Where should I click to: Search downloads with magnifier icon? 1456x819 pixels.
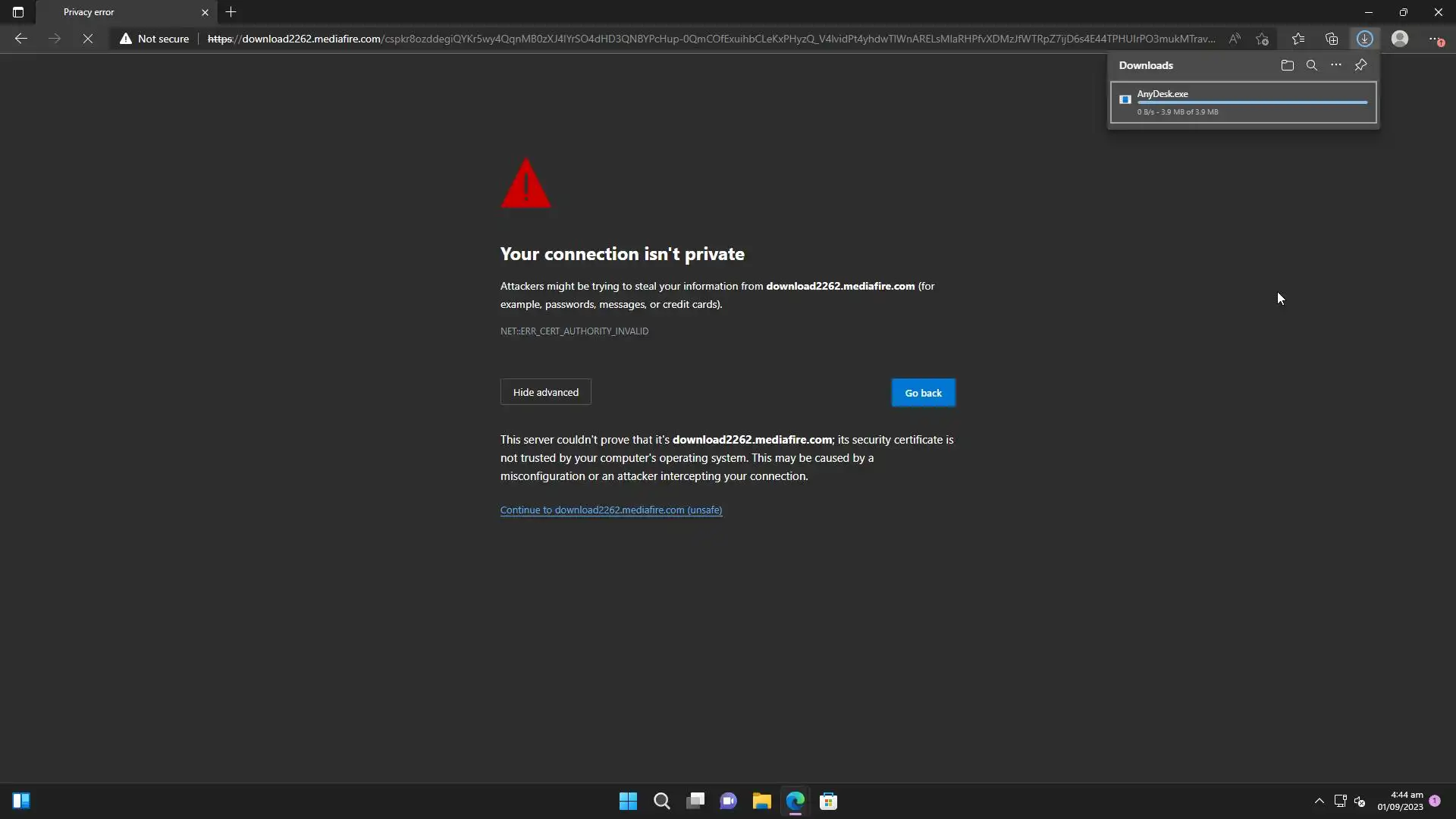pyautogui.click(x=1311, y=65)
